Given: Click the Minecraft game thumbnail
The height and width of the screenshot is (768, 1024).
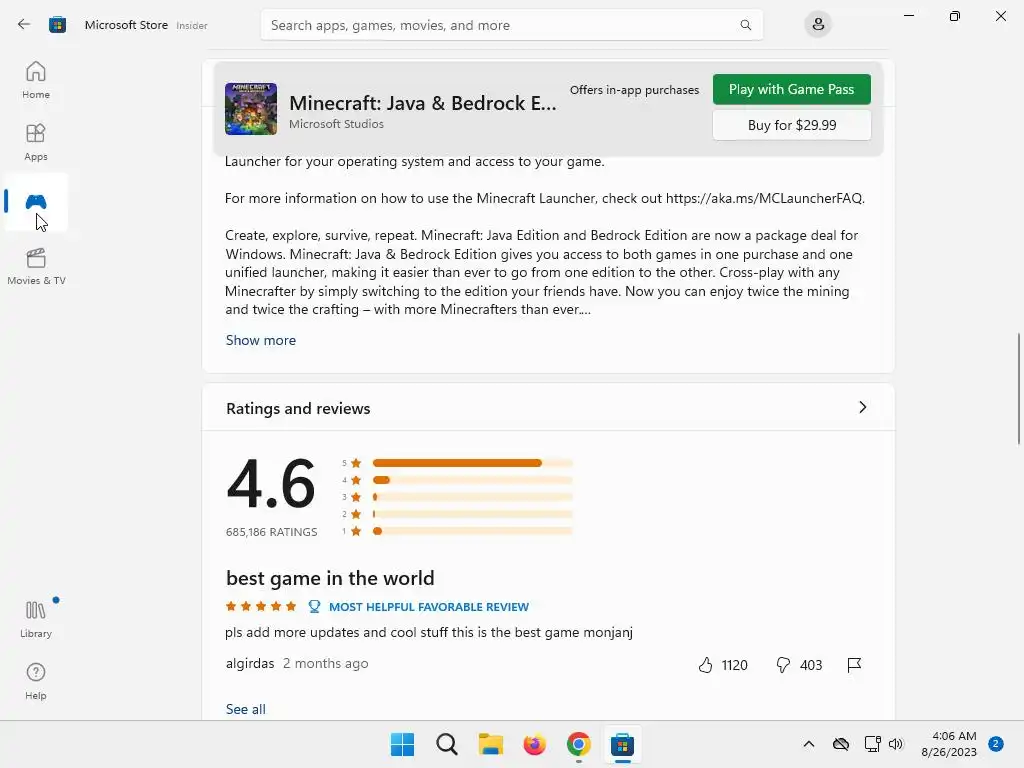Looking at the screenshot, I should 251,108.
